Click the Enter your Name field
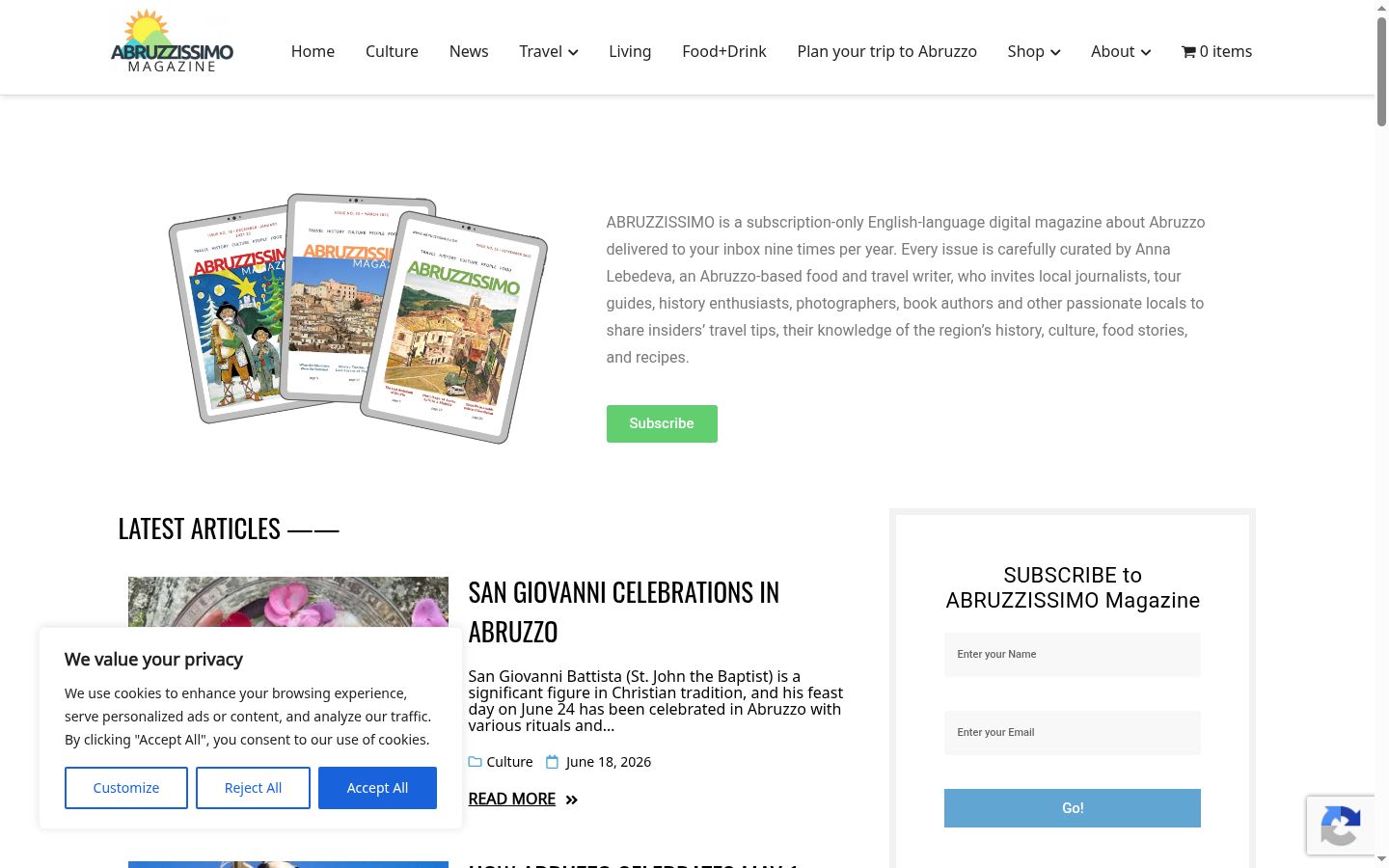The width and height of the screenshot is (1389, 868). coord(1073,655)
